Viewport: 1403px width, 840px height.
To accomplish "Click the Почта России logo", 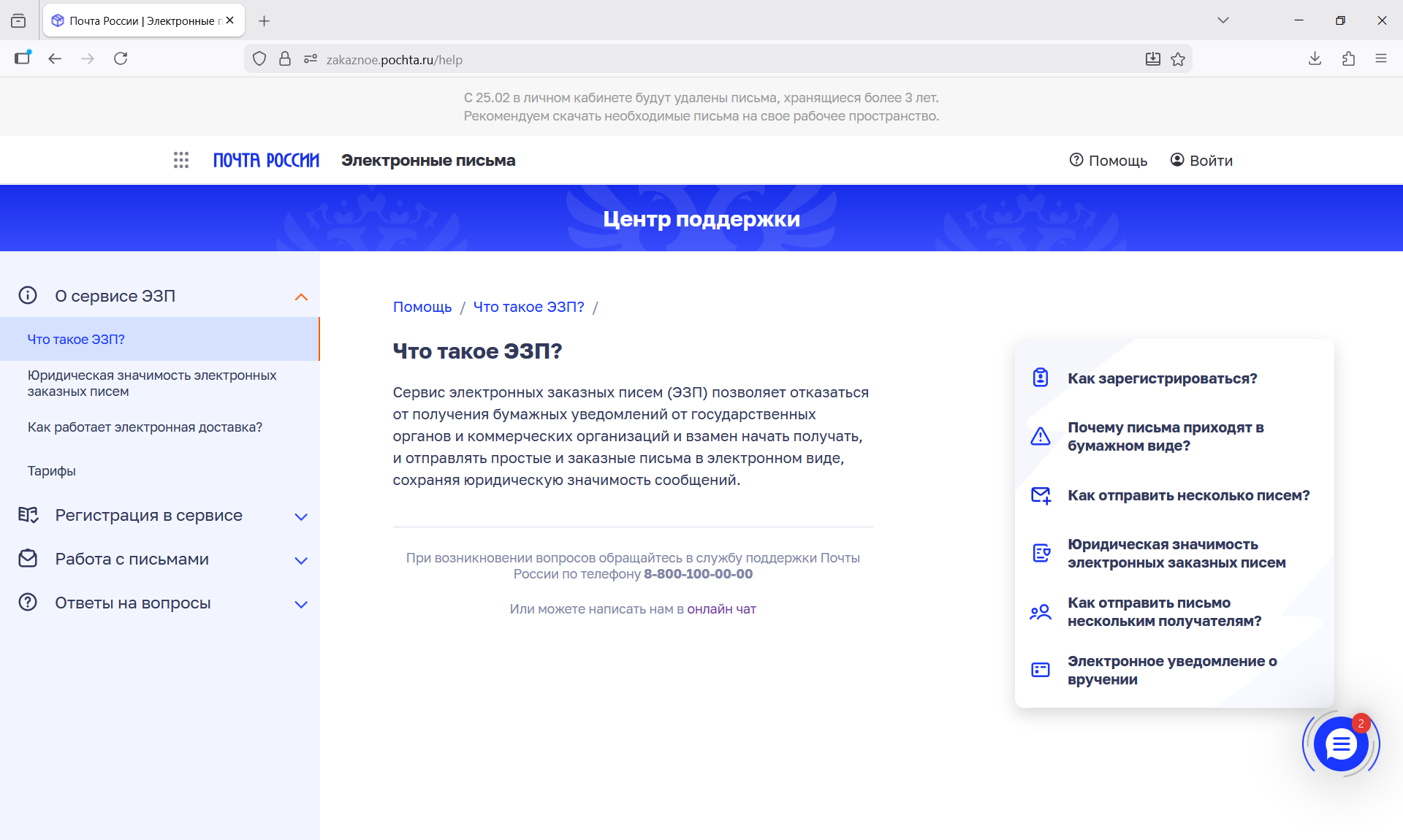I will pos(266,160).
